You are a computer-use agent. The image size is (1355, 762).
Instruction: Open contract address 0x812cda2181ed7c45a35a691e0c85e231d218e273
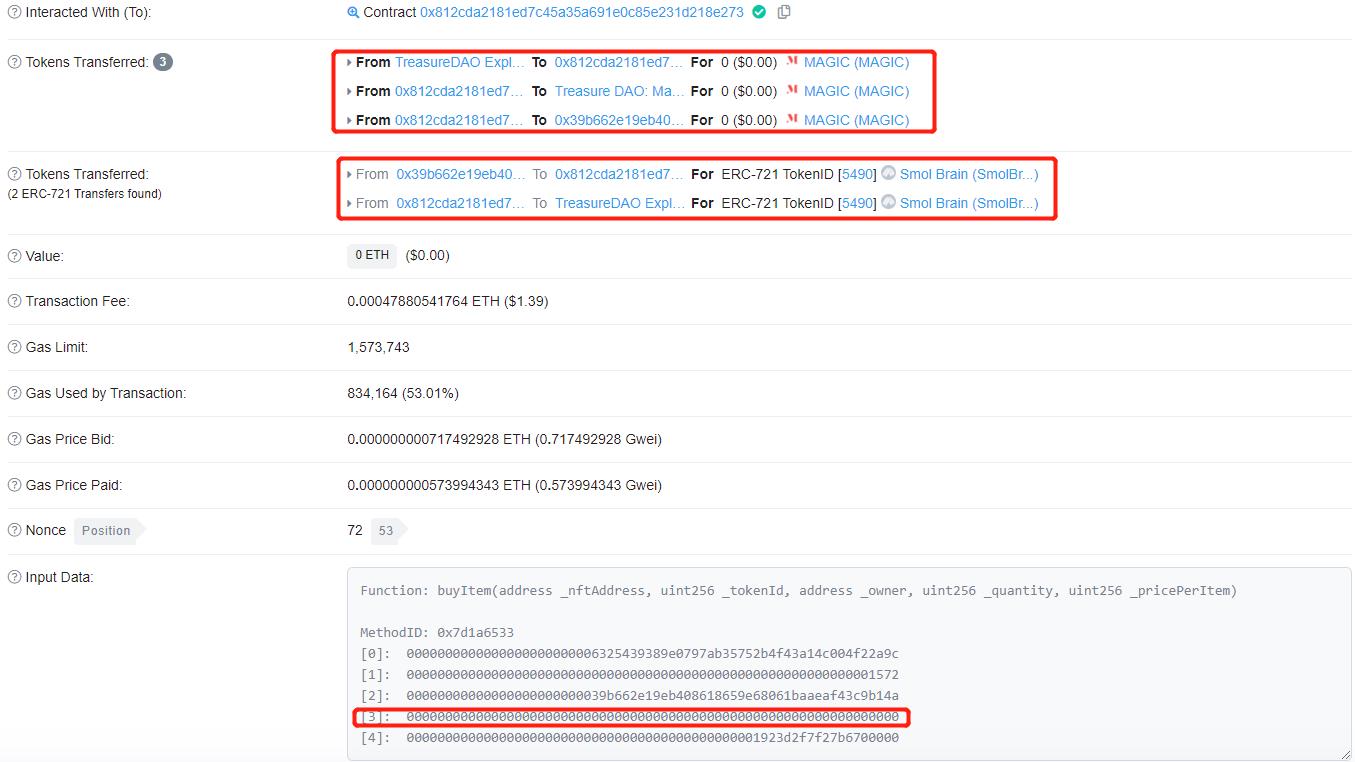click(x=582, y=13)
